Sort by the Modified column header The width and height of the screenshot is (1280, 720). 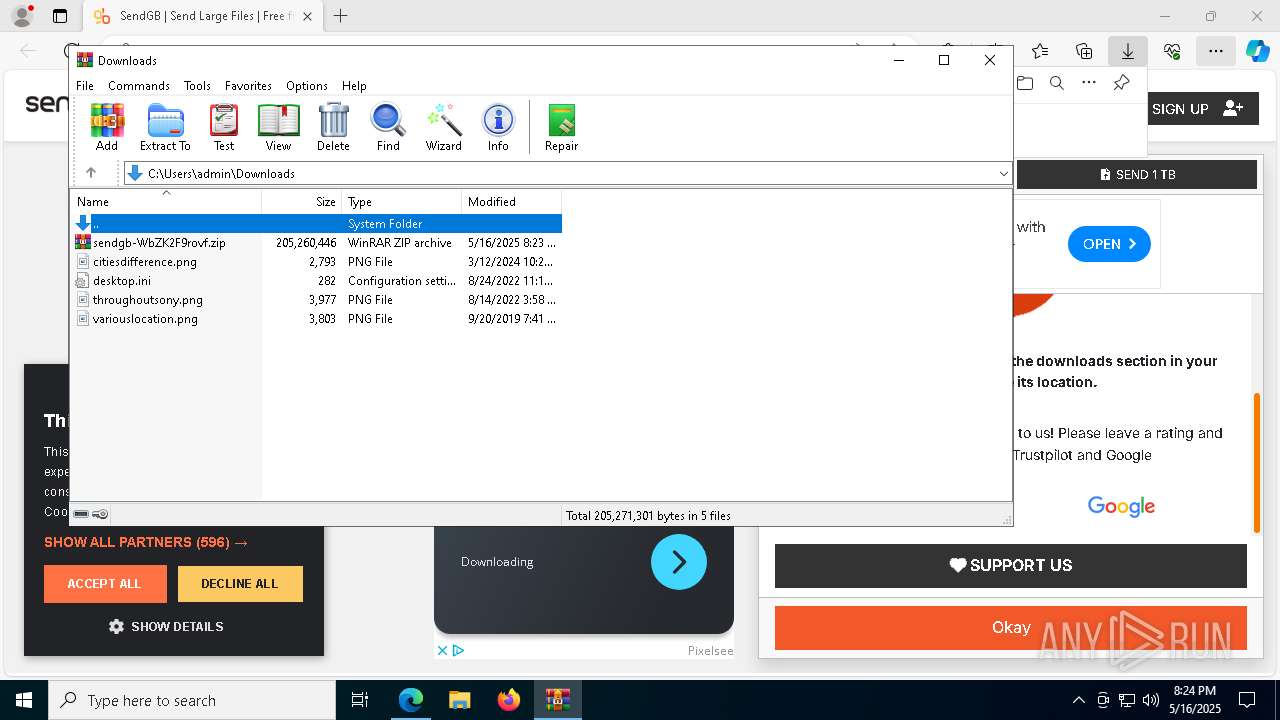tap(512, 201)
